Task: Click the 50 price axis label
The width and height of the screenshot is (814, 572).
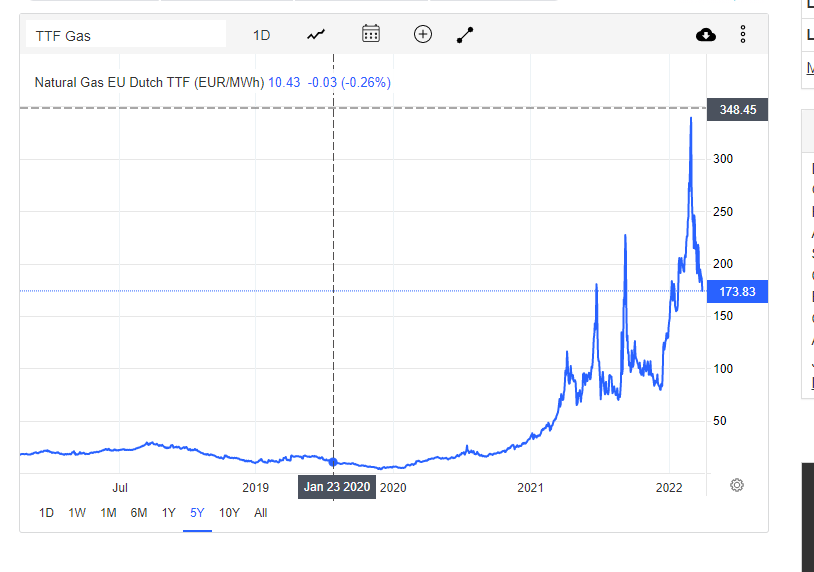Action: coord(720,421)
